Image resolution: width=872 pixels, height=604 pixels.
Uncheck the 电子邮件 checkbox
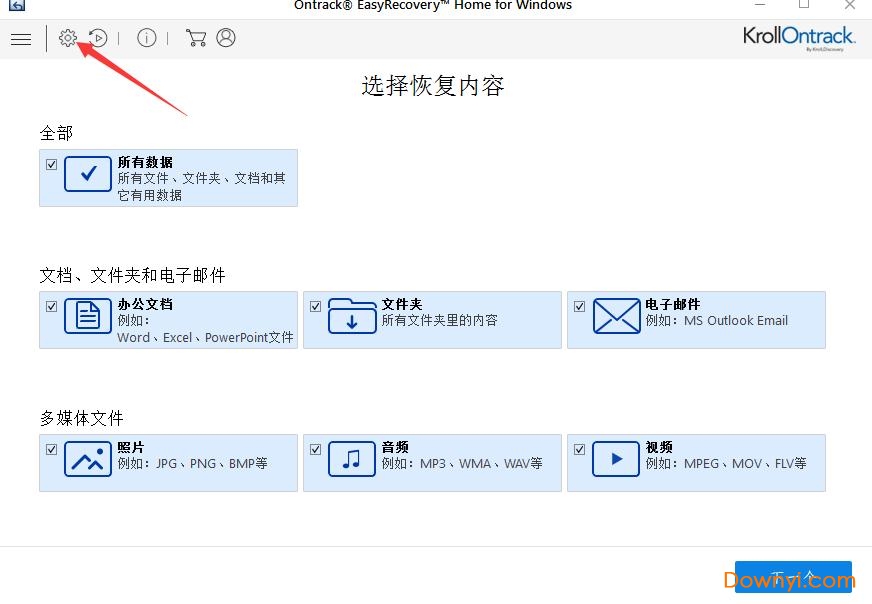[579, 306]
